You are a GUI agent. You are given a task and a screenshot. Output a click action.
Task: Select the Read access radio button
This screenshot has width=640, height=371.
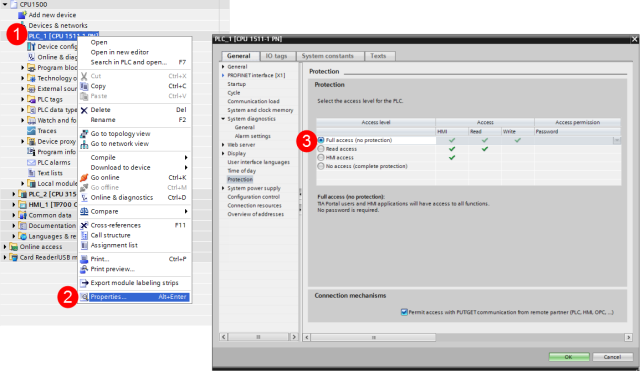[321, 149]
